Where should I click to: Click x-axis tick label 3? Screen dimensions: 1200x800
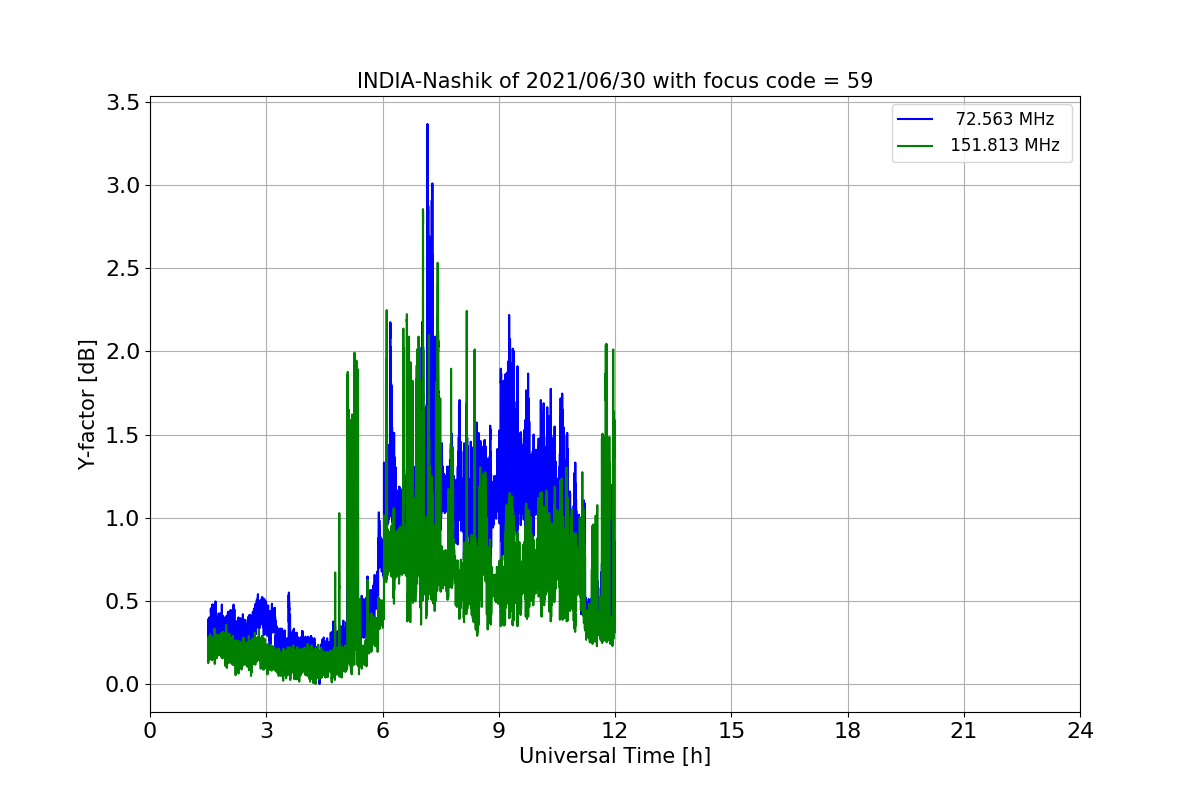pyautogui.click(x=266, y=731)
